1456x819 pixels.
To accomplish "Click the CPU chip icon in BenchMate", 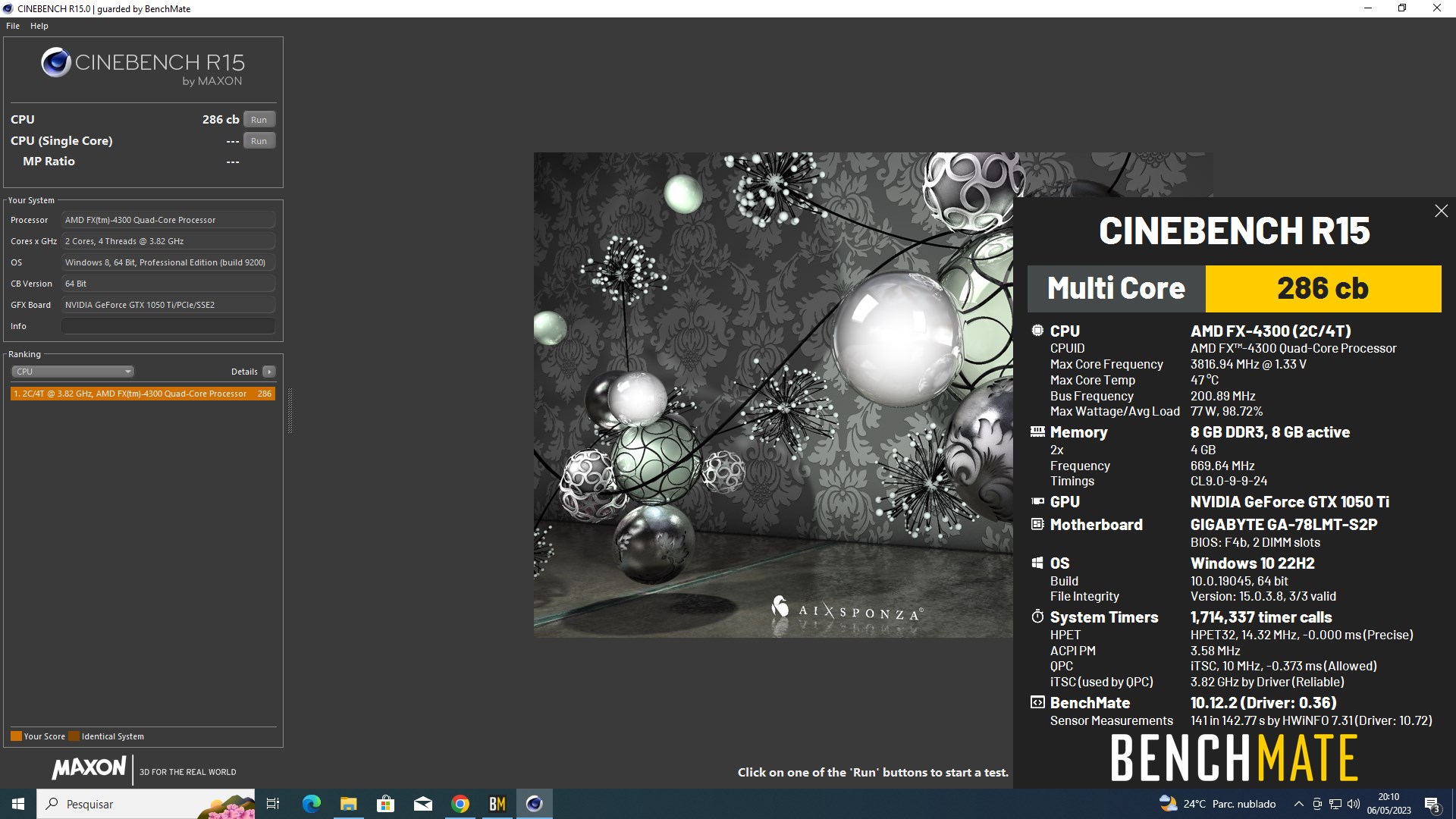I will (x=1037, y=331).
